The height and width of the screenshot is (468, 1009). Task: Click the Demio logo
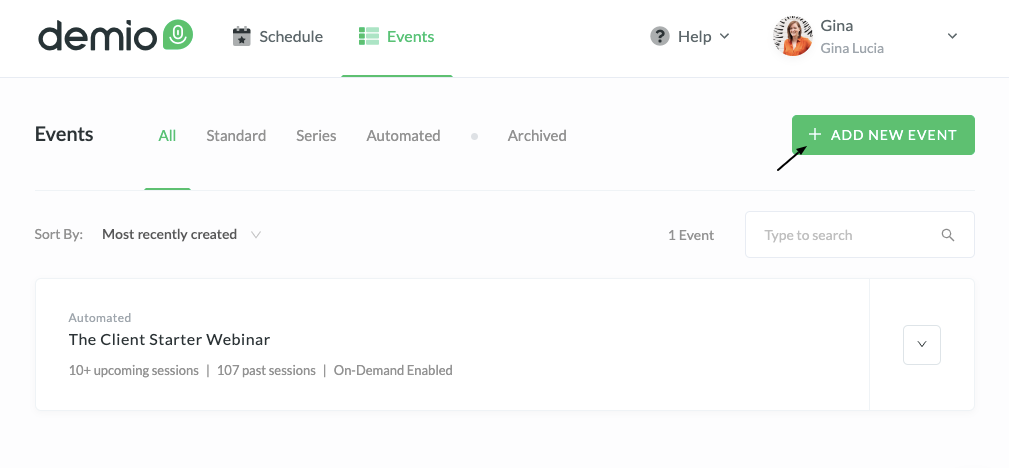[115, 37]
